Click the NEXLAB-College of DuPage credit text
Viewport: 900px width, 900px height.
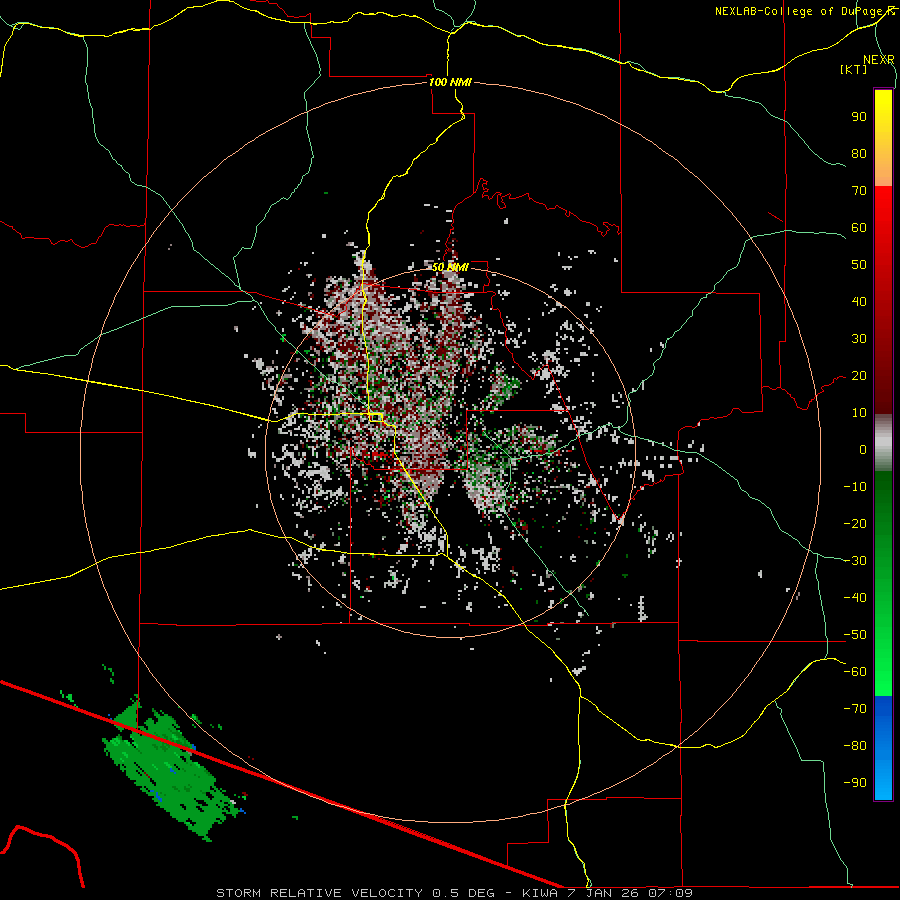click(804, 11)
